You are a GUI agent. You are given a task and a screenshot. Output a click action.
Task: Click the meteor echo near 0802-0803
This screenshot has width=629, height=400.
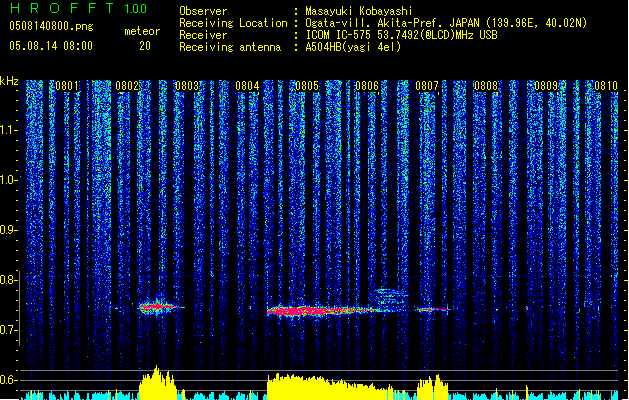coord(158,307)
